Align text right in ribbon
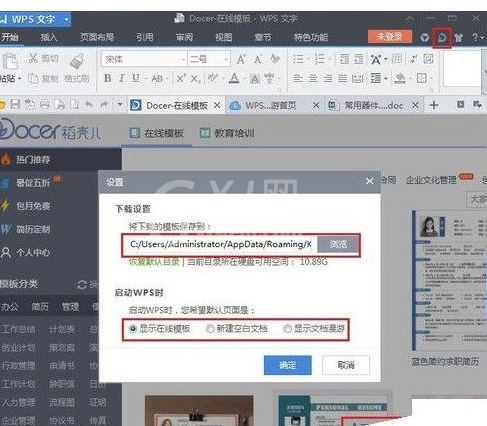The height and width of the screenshot is (426, 487). [328, 79]
